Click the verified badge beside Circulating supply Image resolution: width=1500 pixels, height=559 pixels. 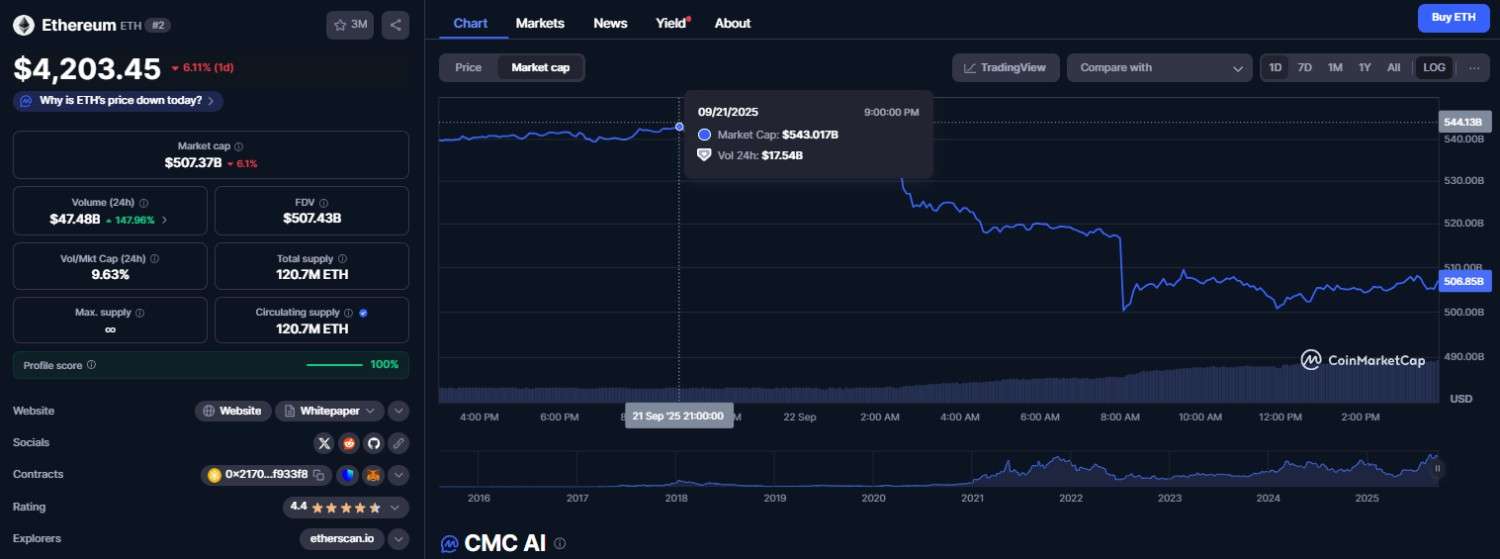(x=363, y=313)
